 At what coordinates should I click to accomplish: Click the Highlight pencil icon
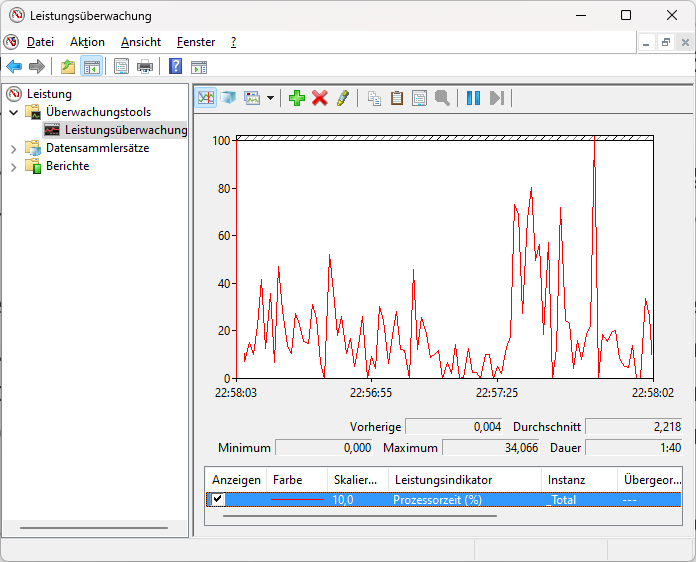pos(343,98)
